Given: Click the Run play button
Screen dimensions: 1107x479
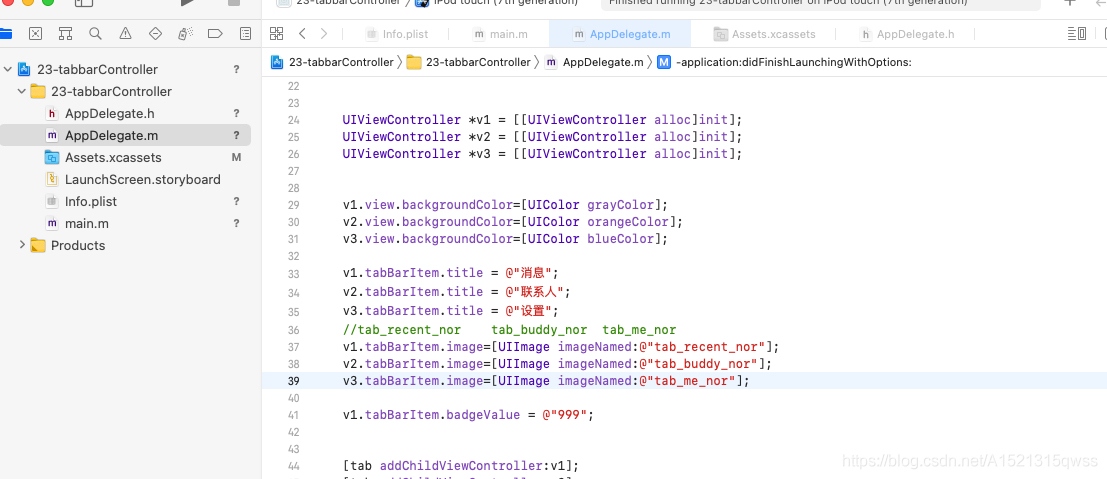Looking at the screenshot, I should (187, 3).
